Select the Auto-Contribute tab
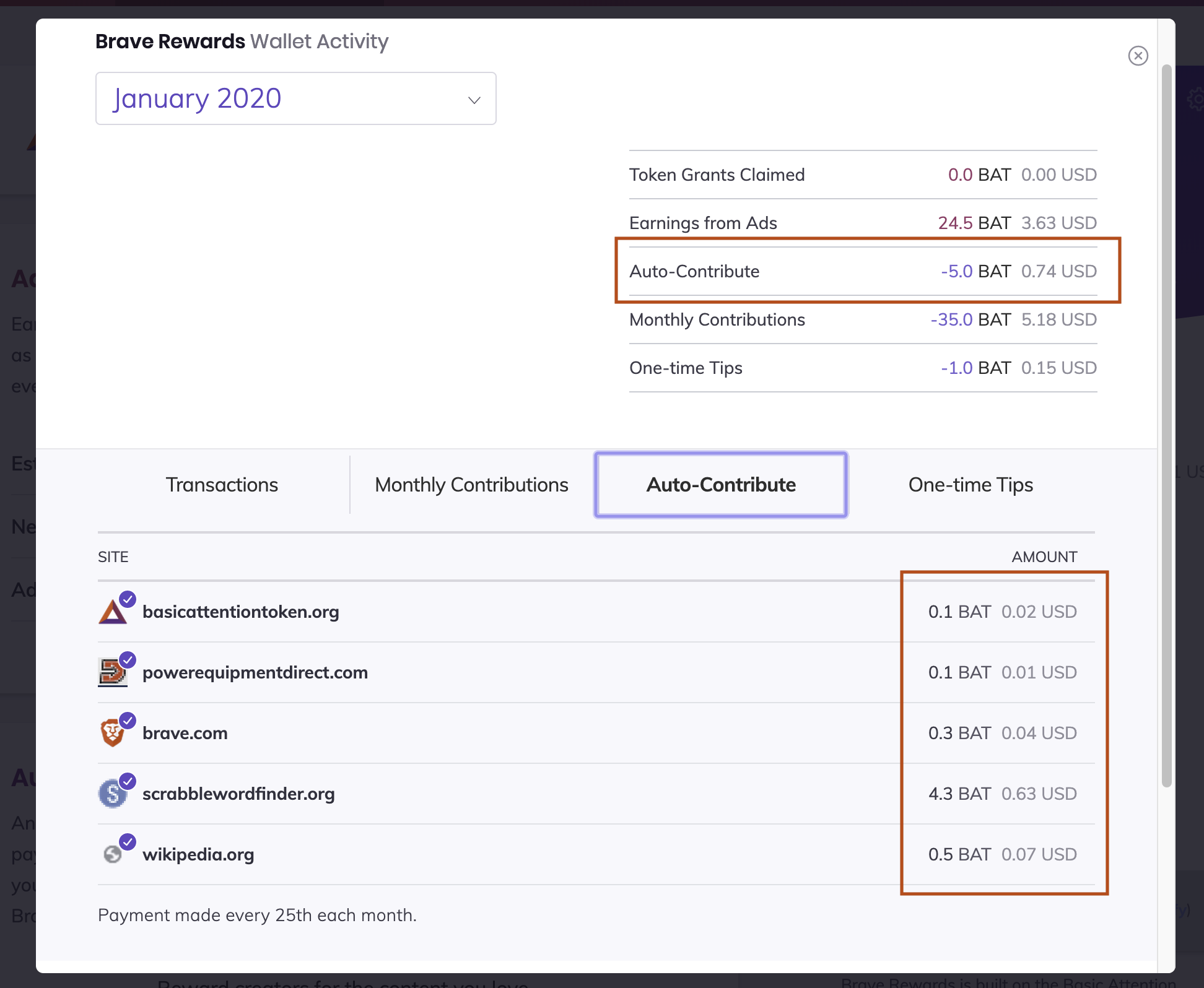1204x988 pixels. 721,485
